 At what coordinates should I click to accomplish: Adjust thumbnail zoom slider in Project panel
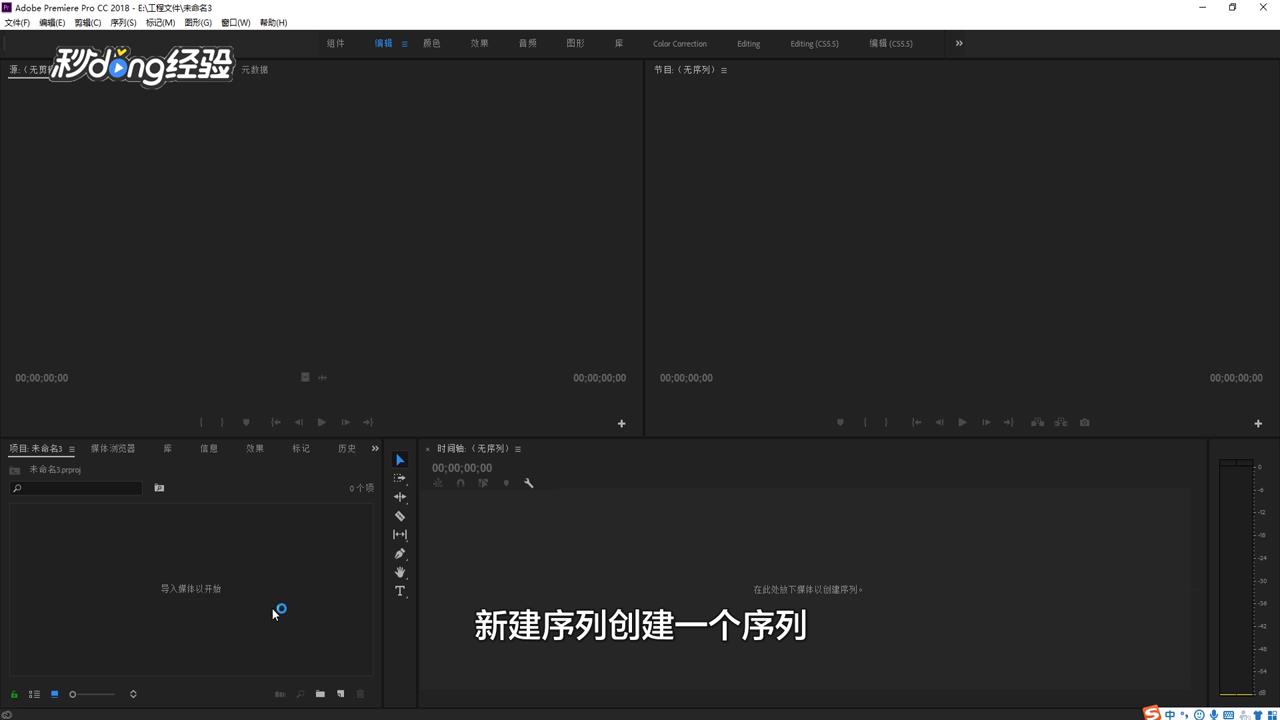[x=91, y=694]
